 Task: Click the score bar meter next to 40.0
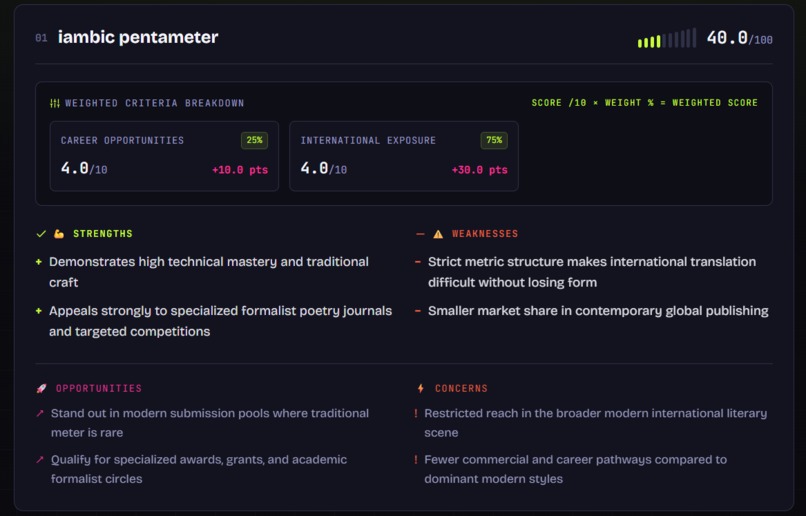pyautogui.click(x=667, y=39)
